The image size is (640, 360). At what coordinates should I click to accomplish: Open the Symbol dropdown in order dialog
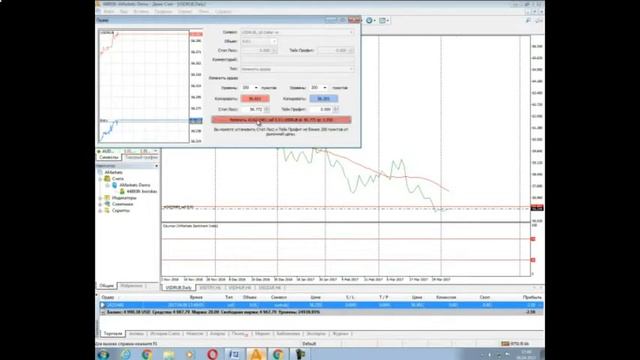tap(298, 32)
